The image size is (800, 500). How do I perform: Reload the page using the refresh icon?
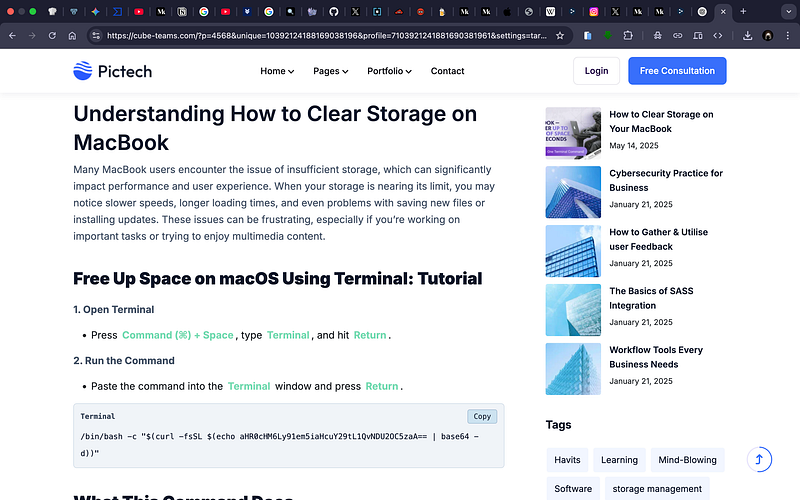coord(52,35)
